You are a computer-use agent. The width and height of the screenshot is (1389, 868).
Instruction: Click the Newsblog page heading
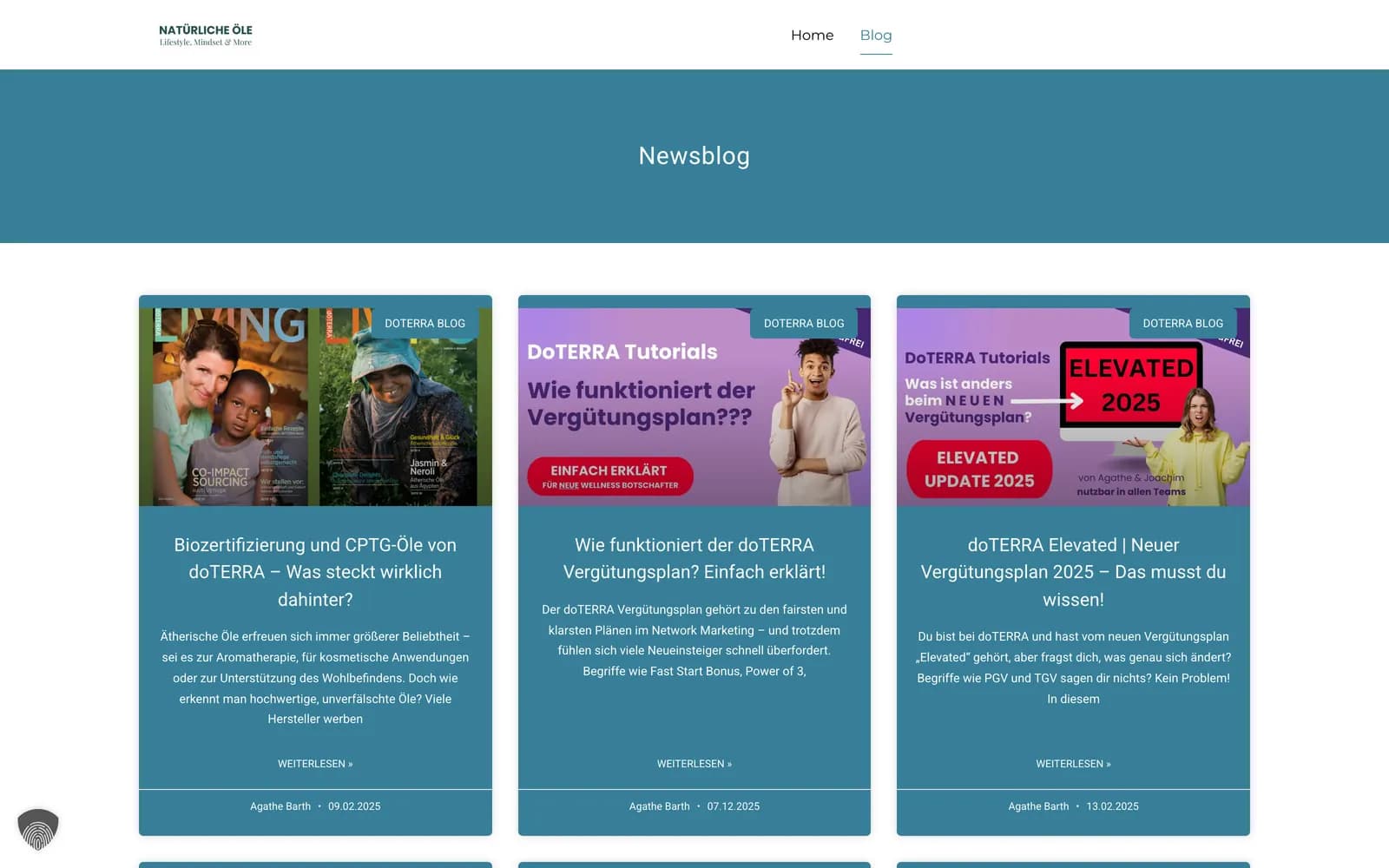(x=694, y=155)
